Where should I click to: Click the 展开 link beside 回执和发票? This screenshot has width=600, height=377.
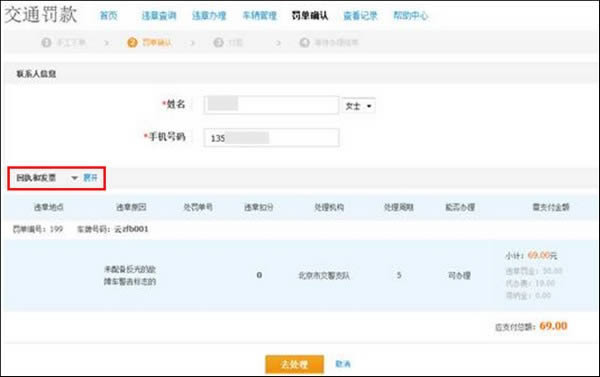click(90, 178)
